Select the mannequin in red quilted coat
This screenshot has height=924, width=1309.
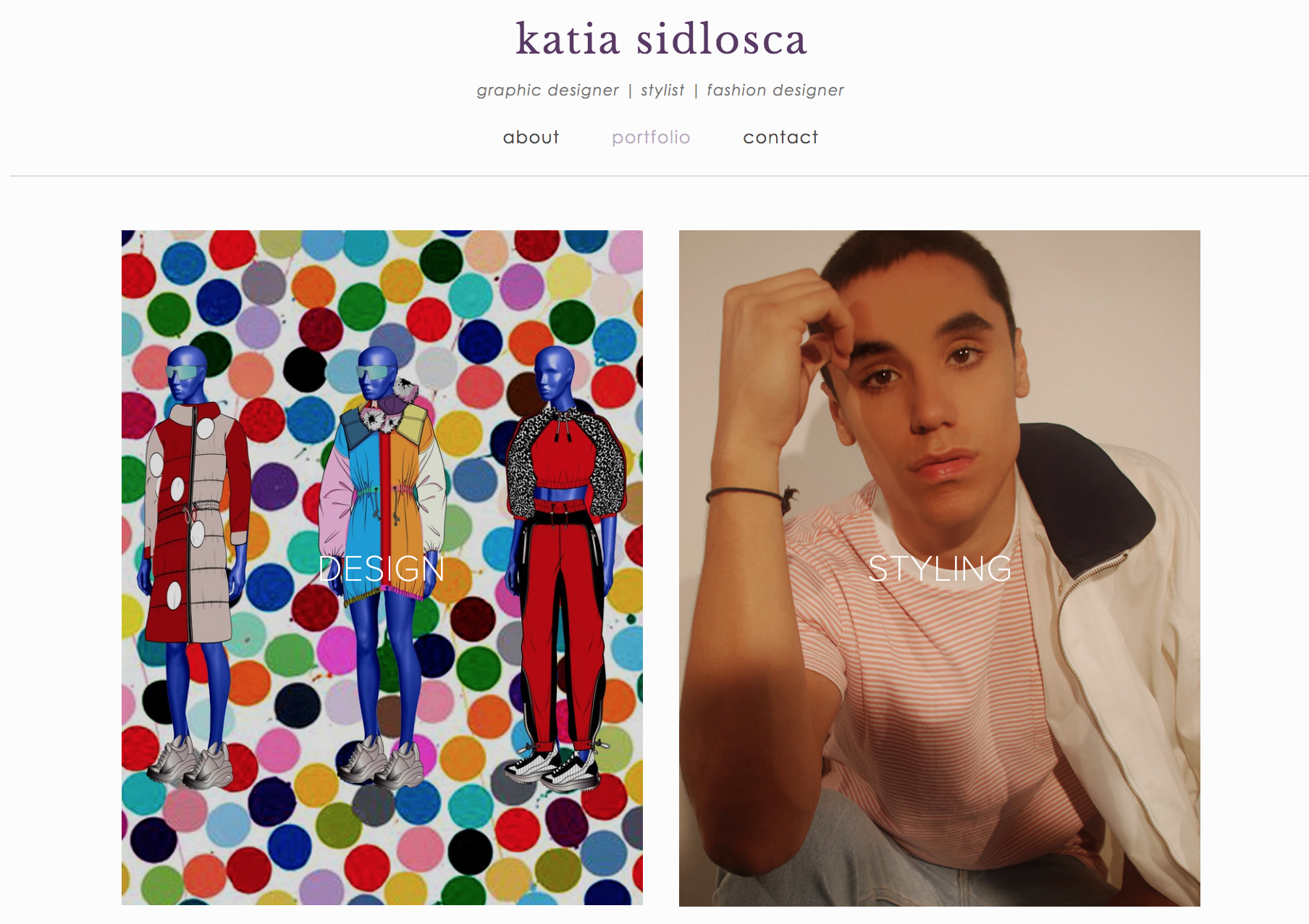[x=193, y=565]
